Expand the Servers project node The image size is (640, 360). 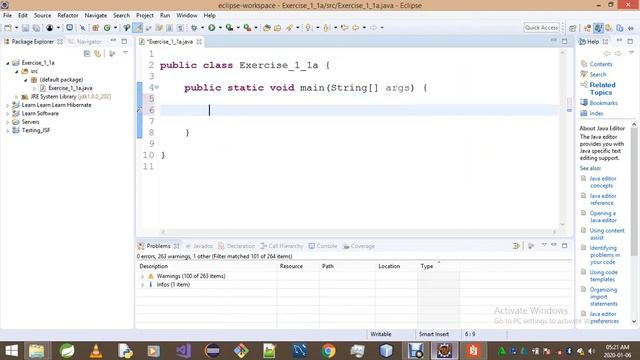click(7, 122)
